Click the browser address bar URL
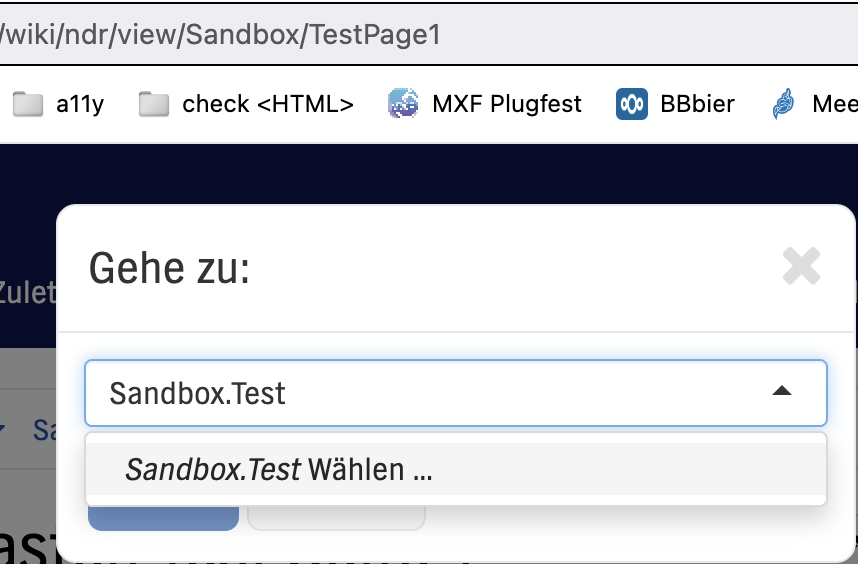The height and width of the screenshot is (564, 858). click(220, 35)
